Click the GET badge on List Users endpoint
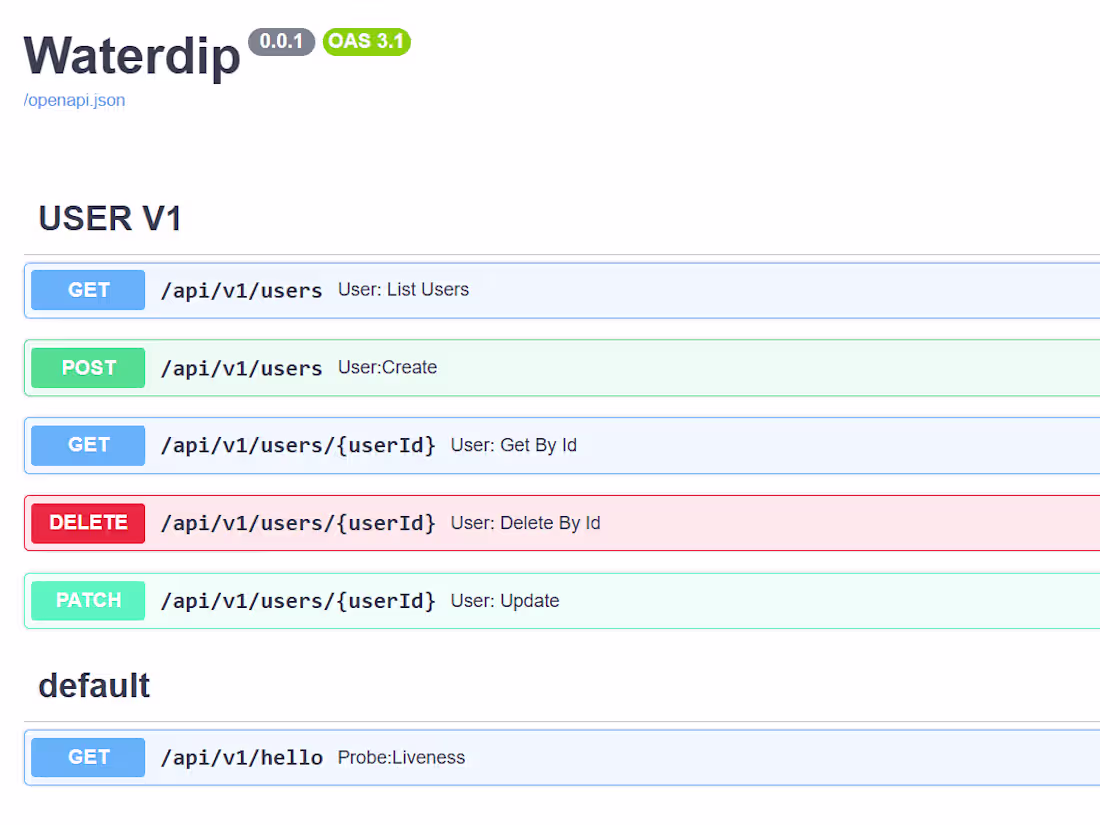Viewport: 1100px width, 825px height. 87,289
